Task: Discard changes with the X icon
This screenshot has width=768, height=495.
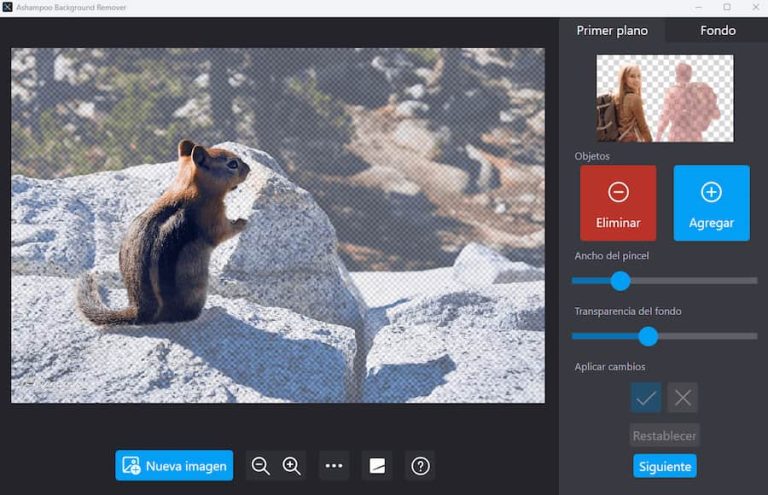Action: pyautogui.click(x=683, y=397)
